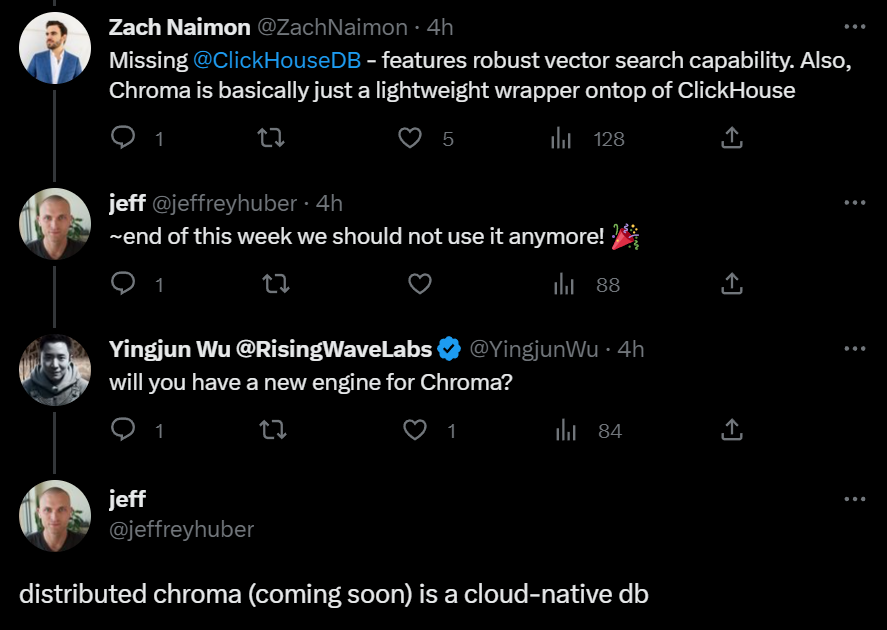
Task: Like jeff's end-of-week tweet
Action: pyautogui.click(x=420, y=284)
